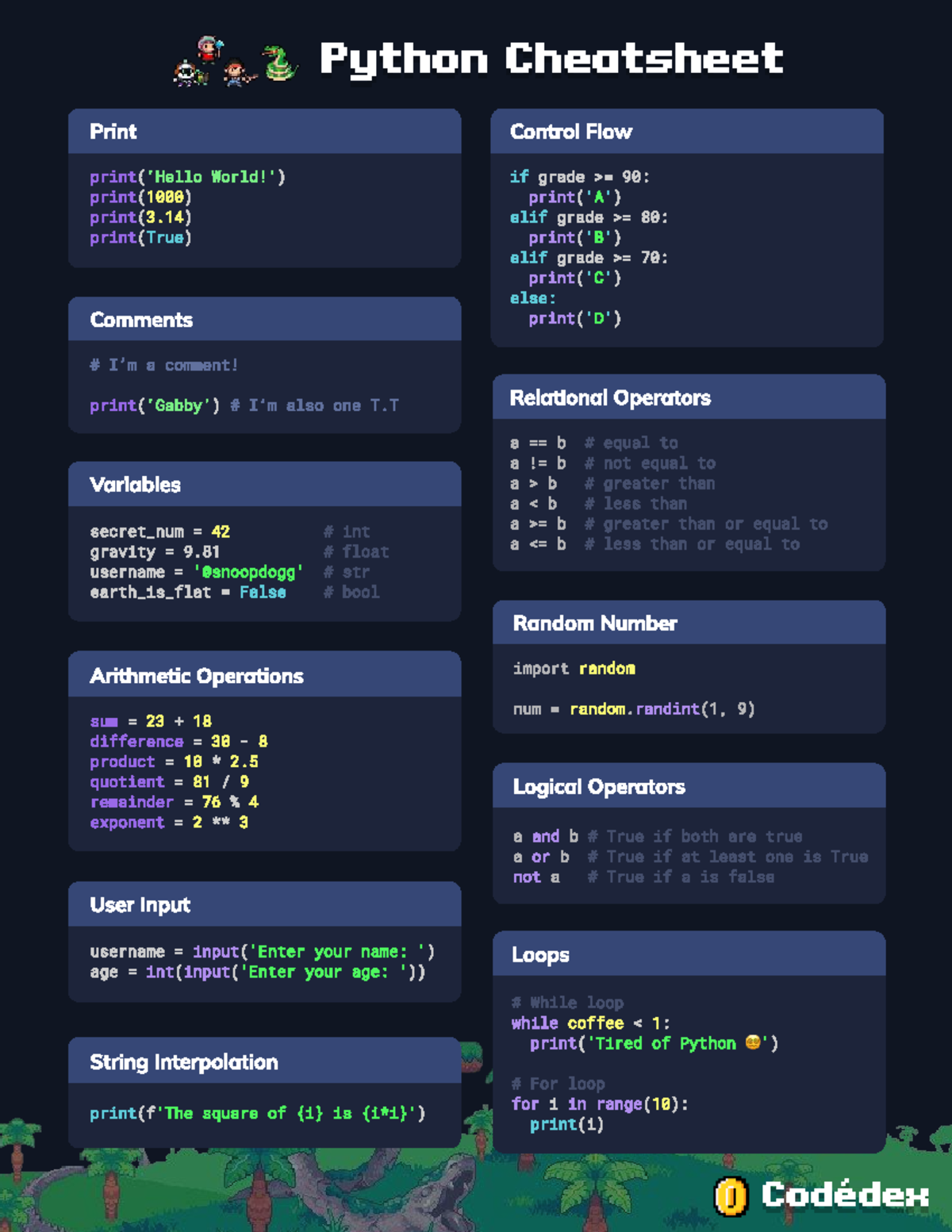Viewport: 952px width, 1232px height.
Task: Click the gold coin icon beside Codédex logo
Action: coord(730,1196)
